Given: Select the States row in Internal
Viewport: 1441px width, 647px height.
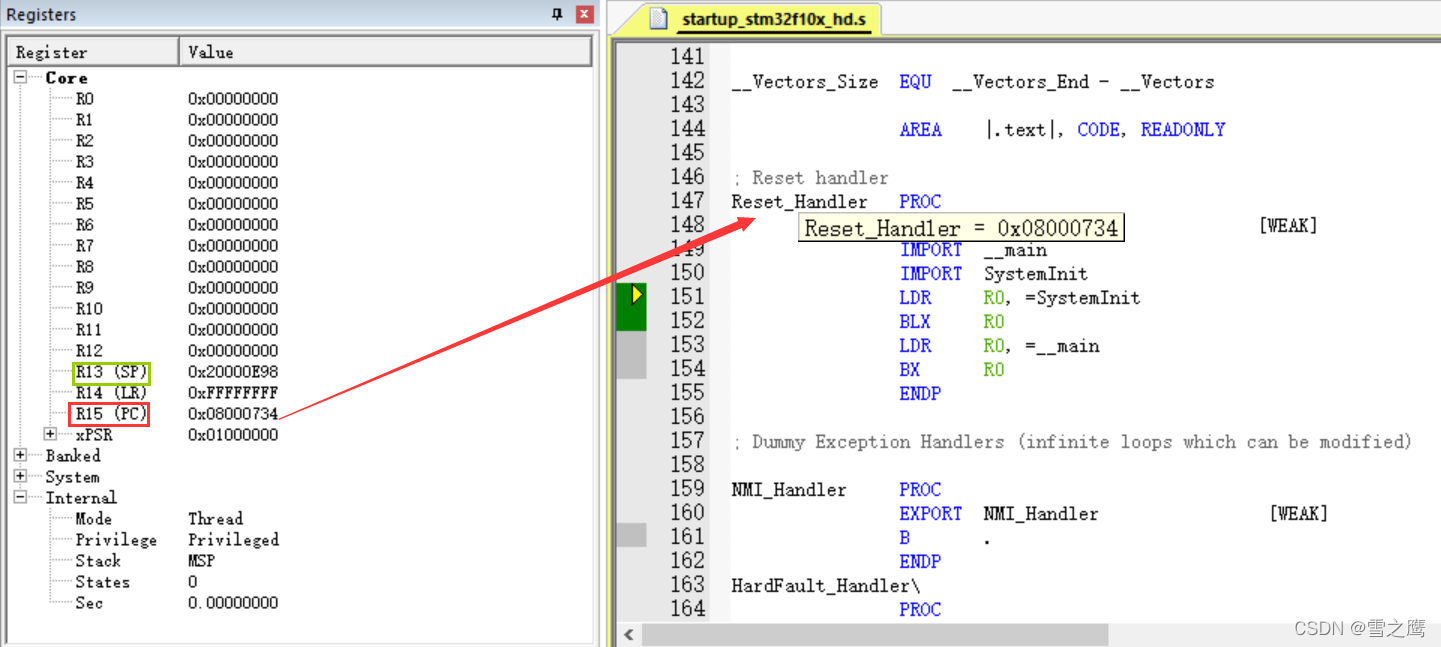Looking at the screenshot, I should [300, 581].
